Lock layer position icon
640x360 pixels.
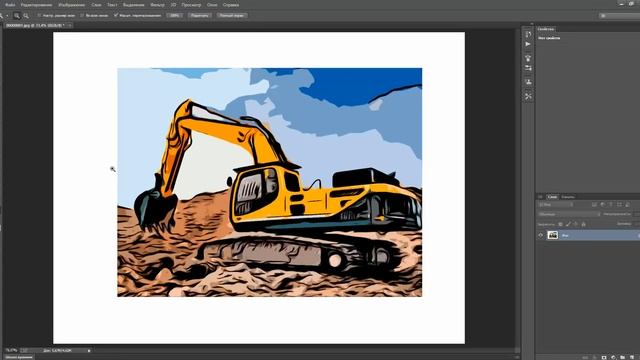tap(576, 224)
